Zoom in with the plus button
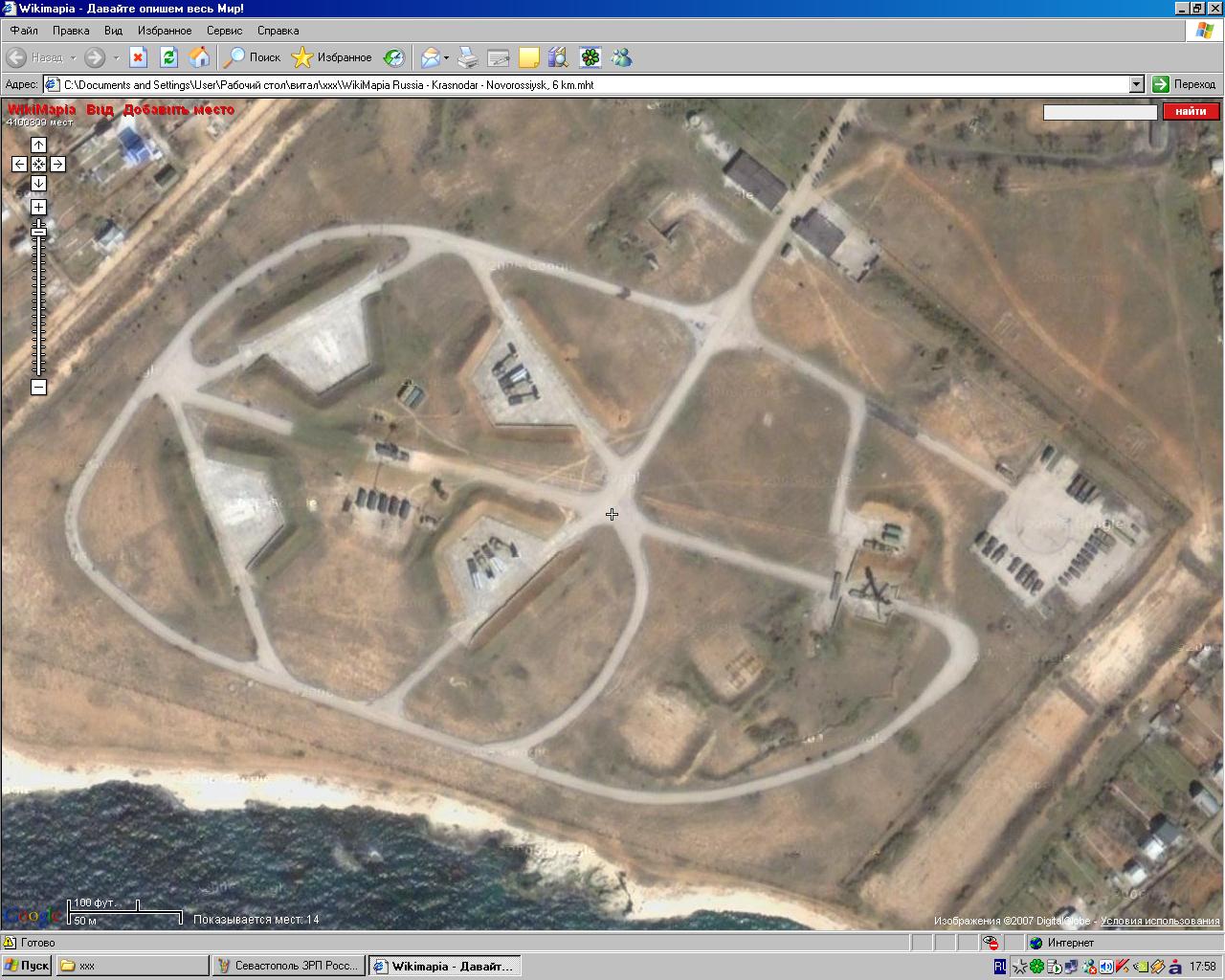1225x980 pixels. 38,207
